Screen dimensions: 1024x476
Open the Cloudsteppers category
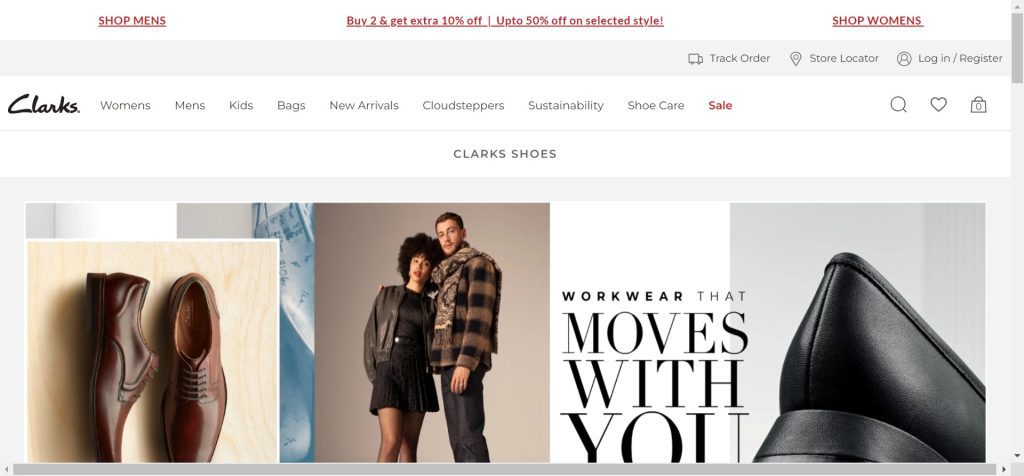click(464, 105)
